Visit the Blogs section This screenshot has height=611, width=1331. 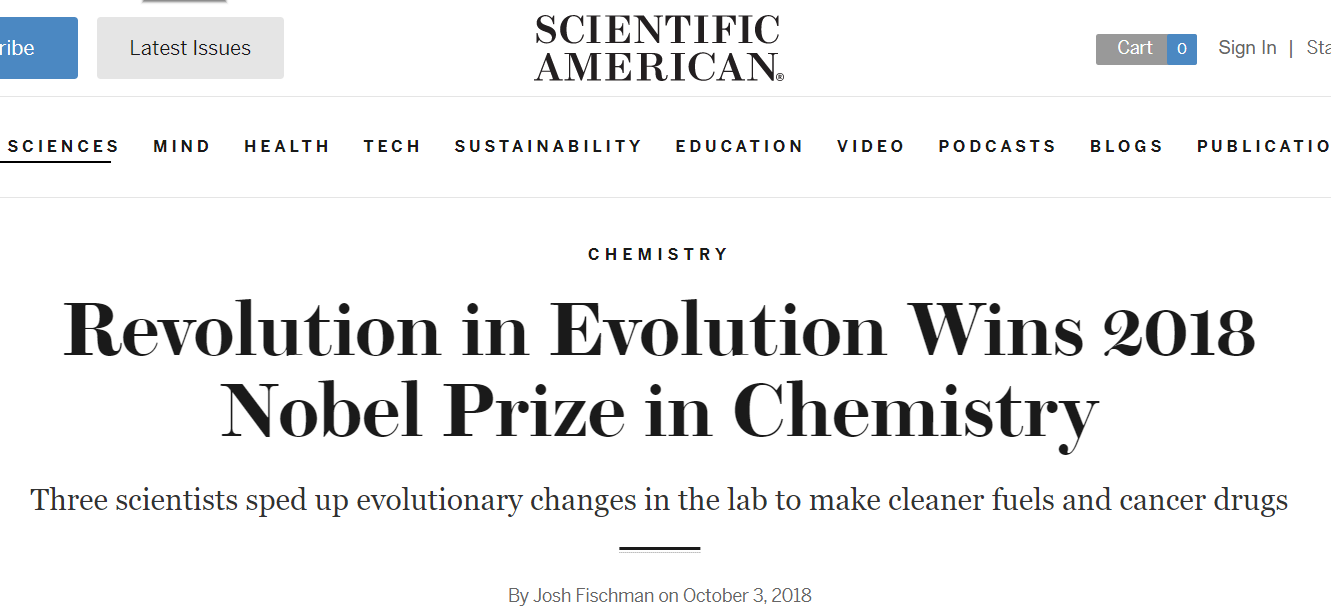[x=1127, y=146]
